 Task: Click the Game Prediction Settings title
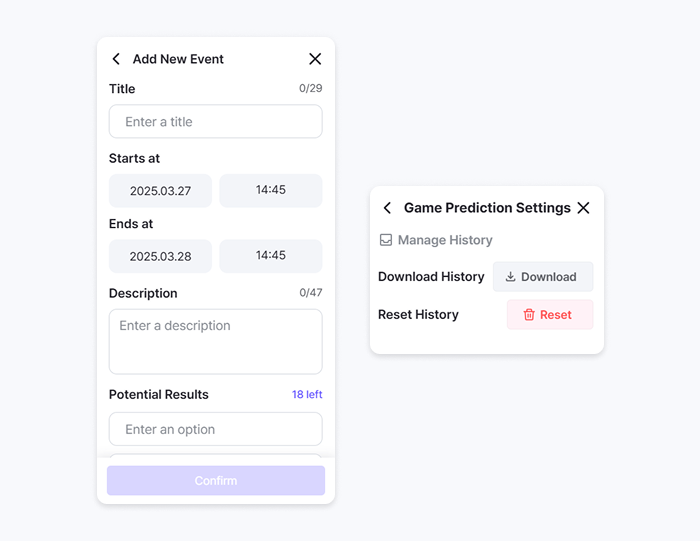tap(487, 208)
